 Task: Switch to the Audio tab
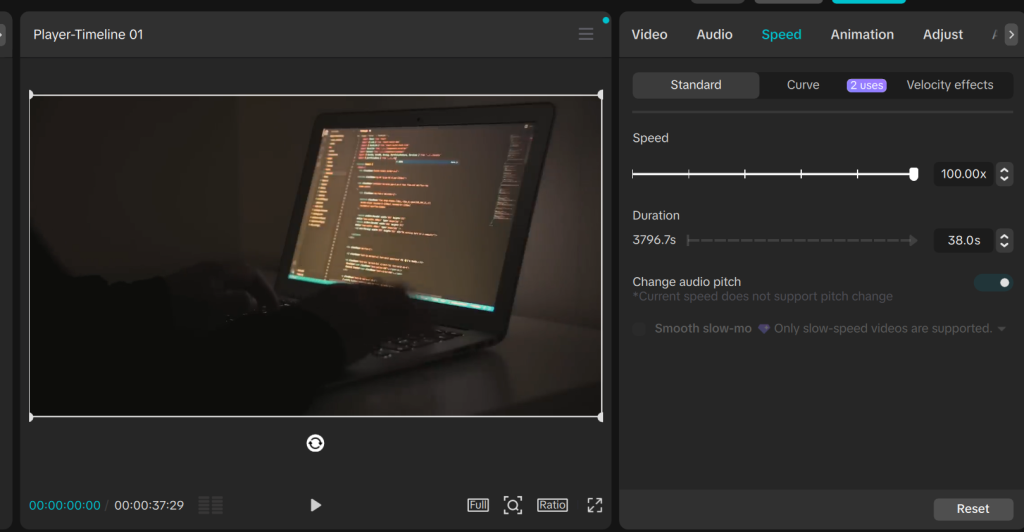coord(714,34)
